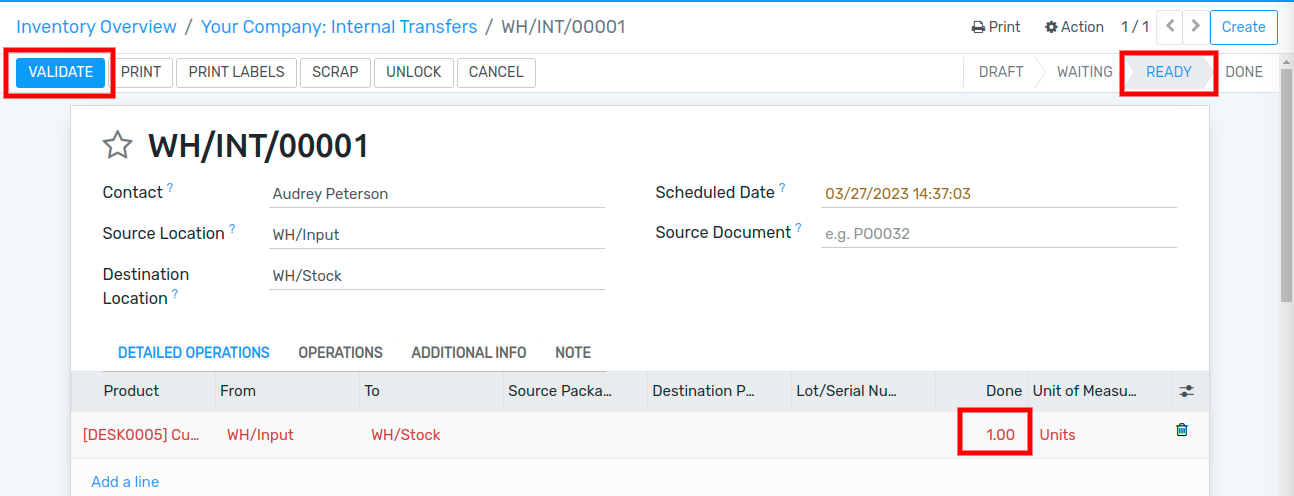Click the help icon next to Scheduled Date
This screenshot has height=496, width=1294.
pos(782,187)
